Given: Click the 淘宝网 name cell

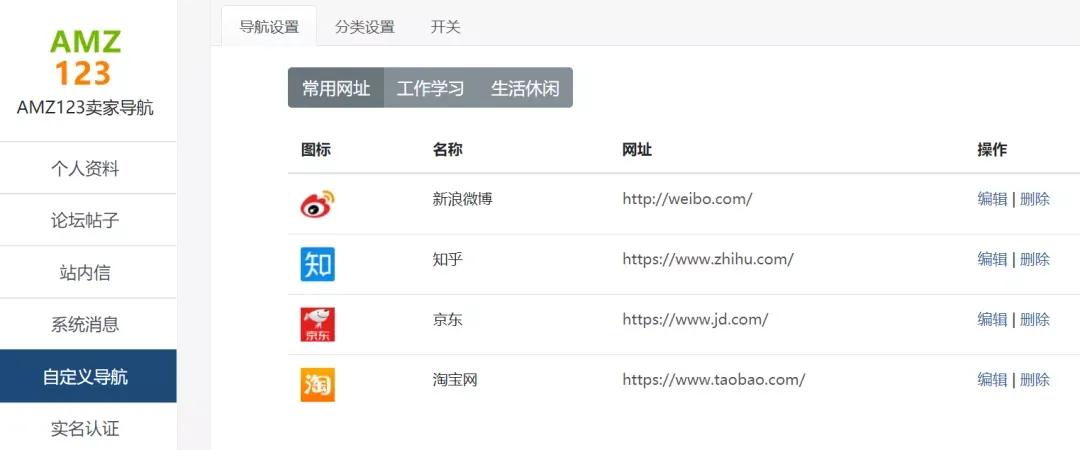Looking at the screenshot, I should pos(455,379).
